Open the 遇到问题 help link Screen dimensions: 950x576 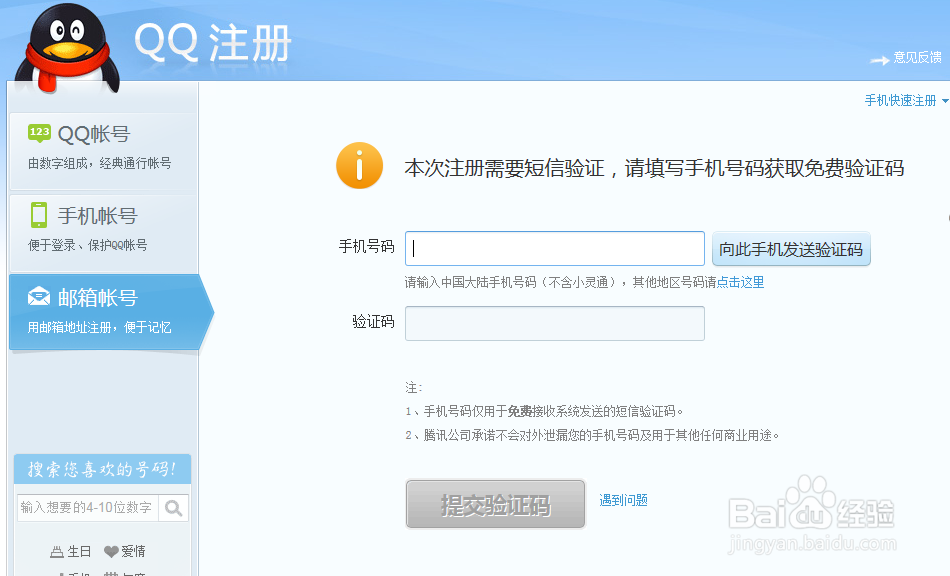click(x=623, y=500)
